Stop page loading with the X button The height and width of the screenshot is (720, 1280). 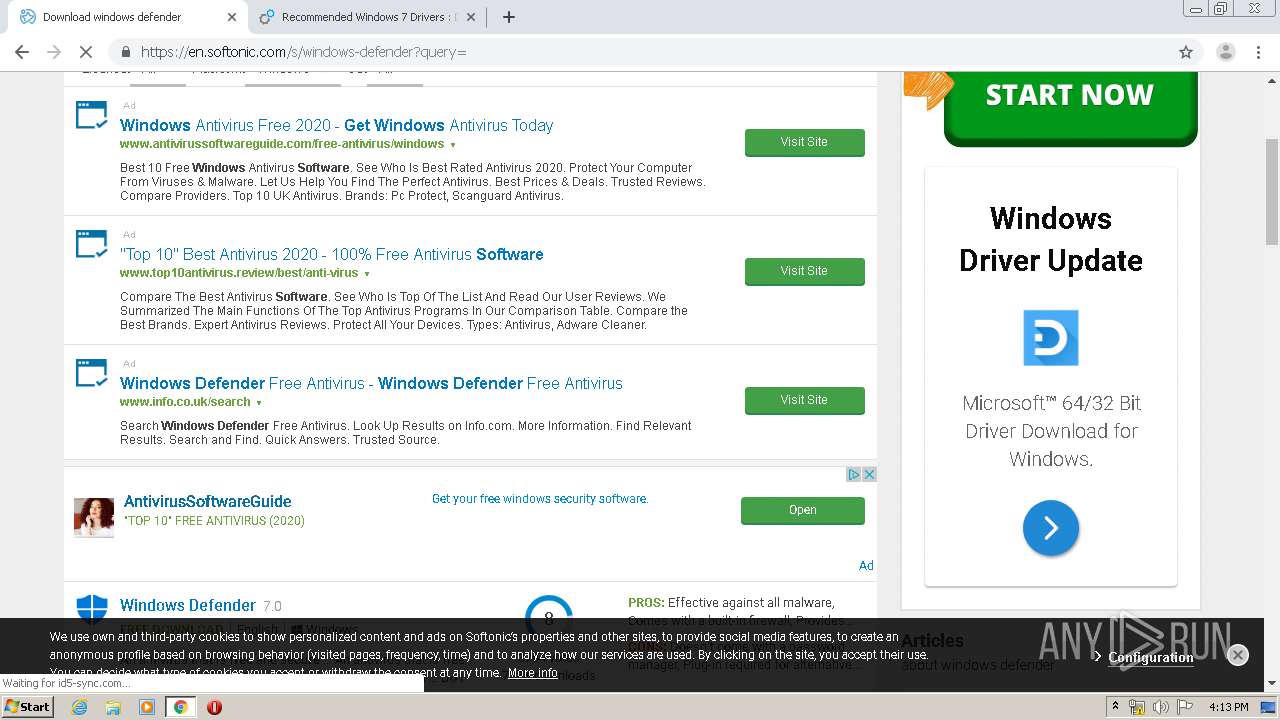[86, 52]
